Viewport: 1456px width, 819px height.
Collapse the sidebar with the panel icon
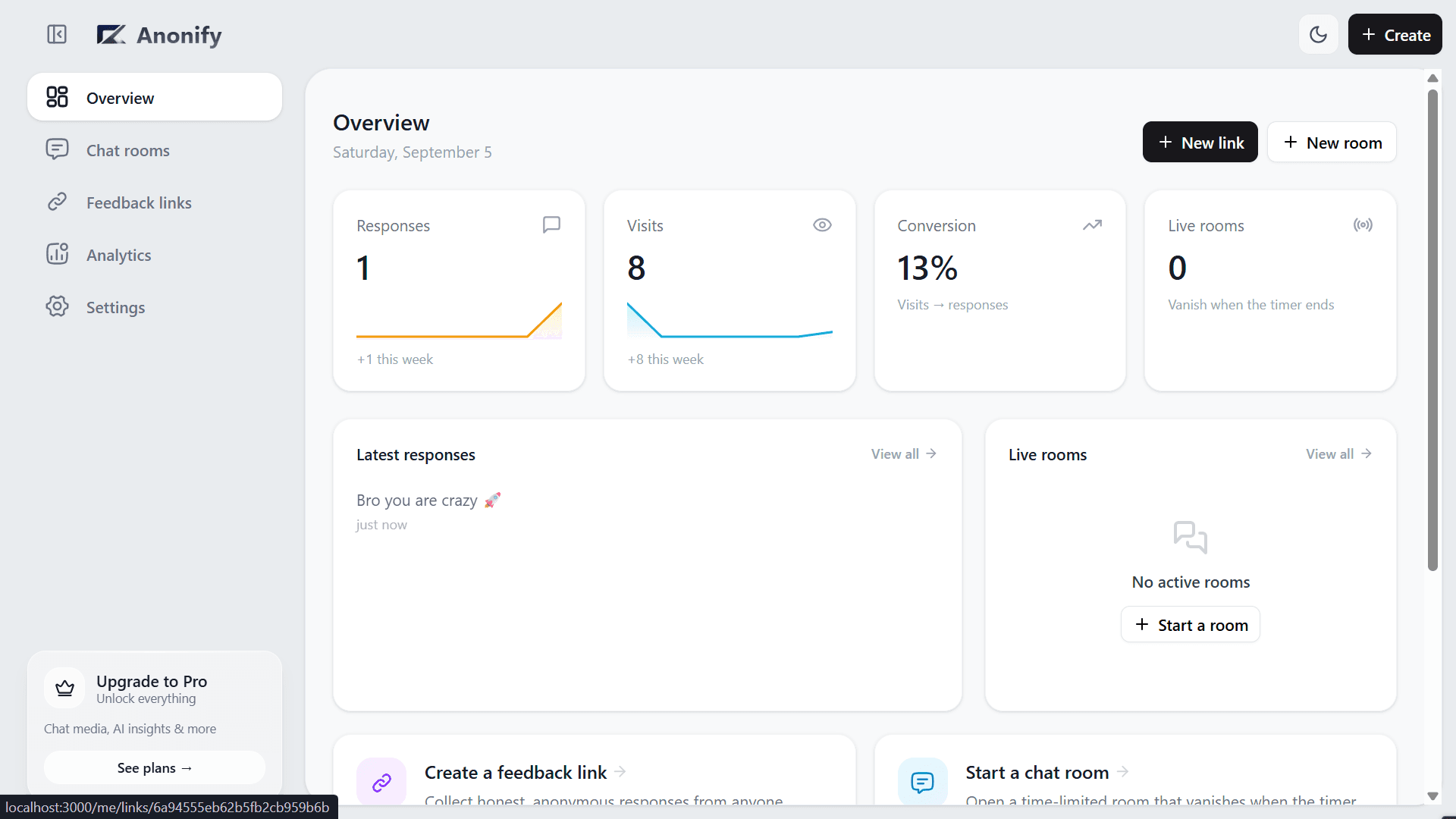[57, 34]
